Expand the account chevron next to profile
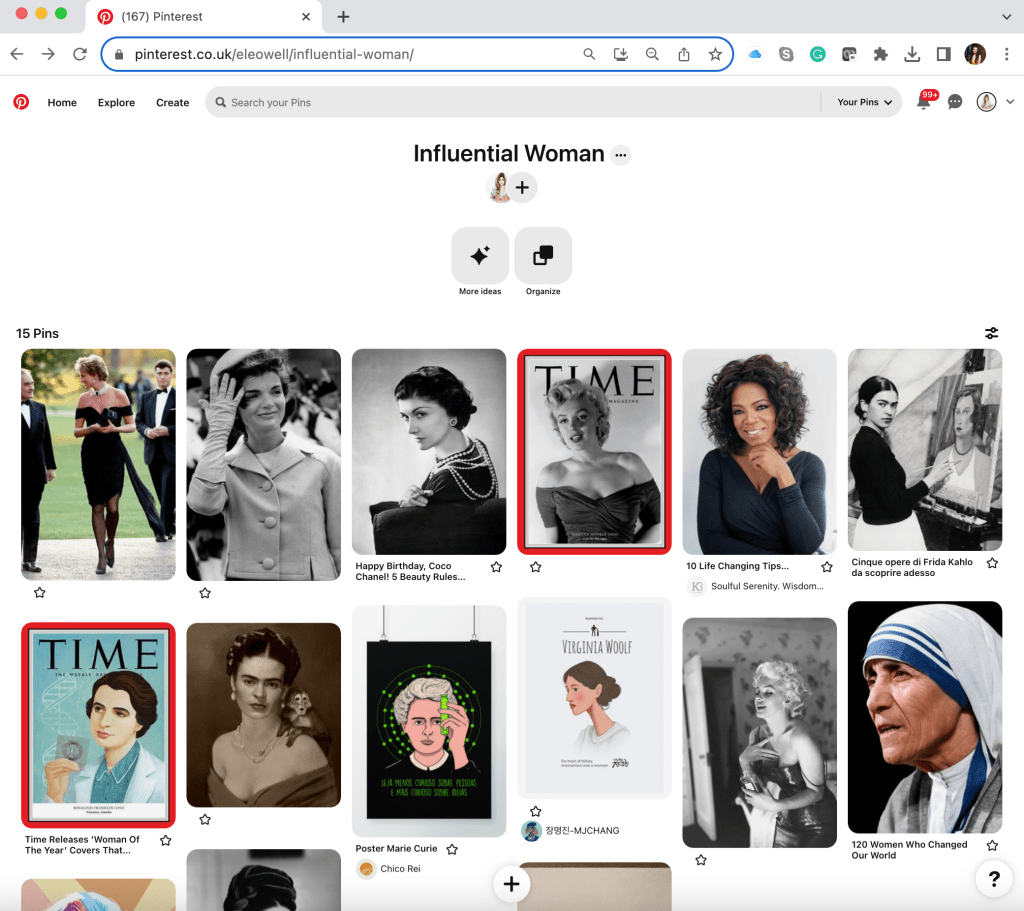The height and width of the screenshot is (911, 1024). pyautogui.click(x=1010, y=102)
